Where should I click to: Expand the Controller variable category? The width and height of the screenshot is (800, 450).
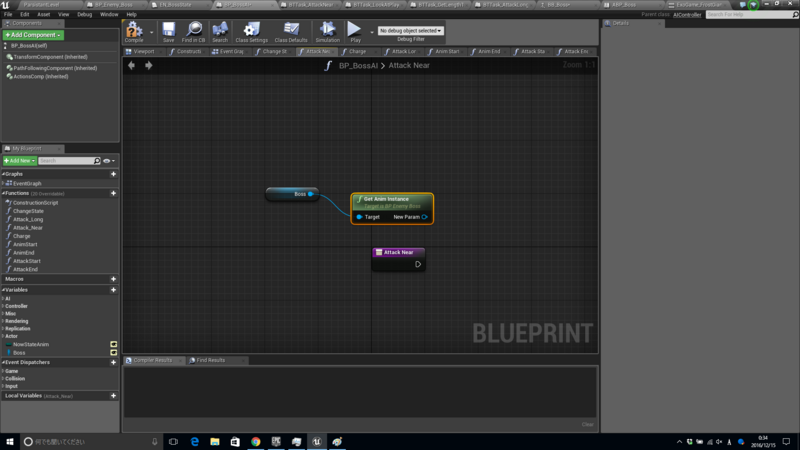click(x=3, y=306)
